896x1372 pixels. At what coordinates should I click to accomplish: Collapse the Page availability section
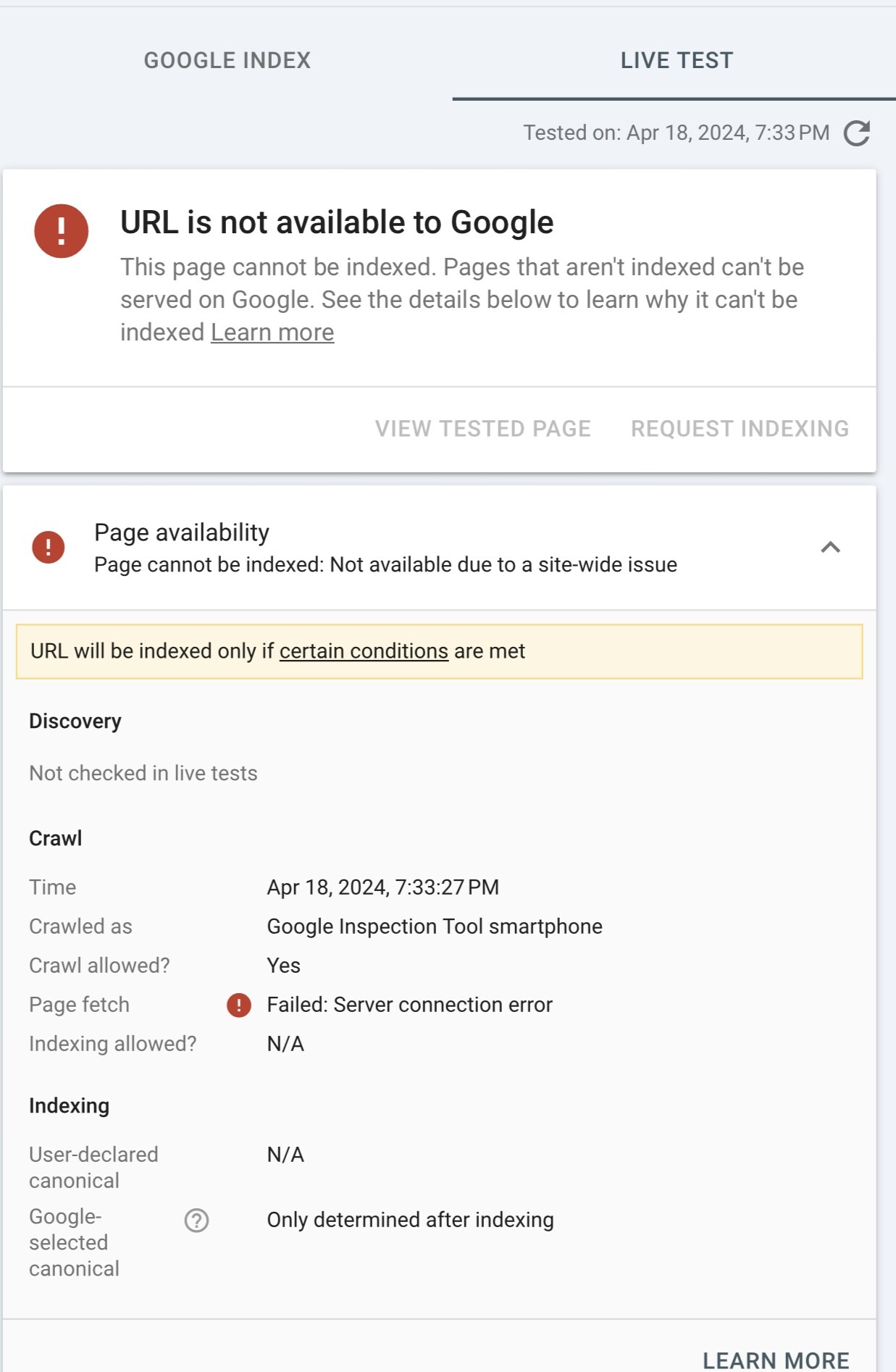pyautogui.click(x=831, y=547)
